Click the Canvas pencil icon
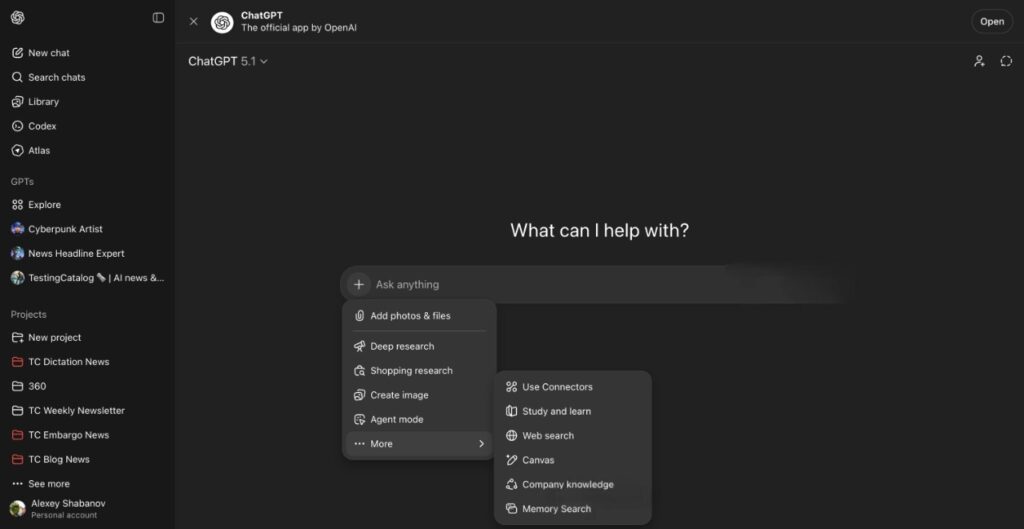 (x=511, y=460)
